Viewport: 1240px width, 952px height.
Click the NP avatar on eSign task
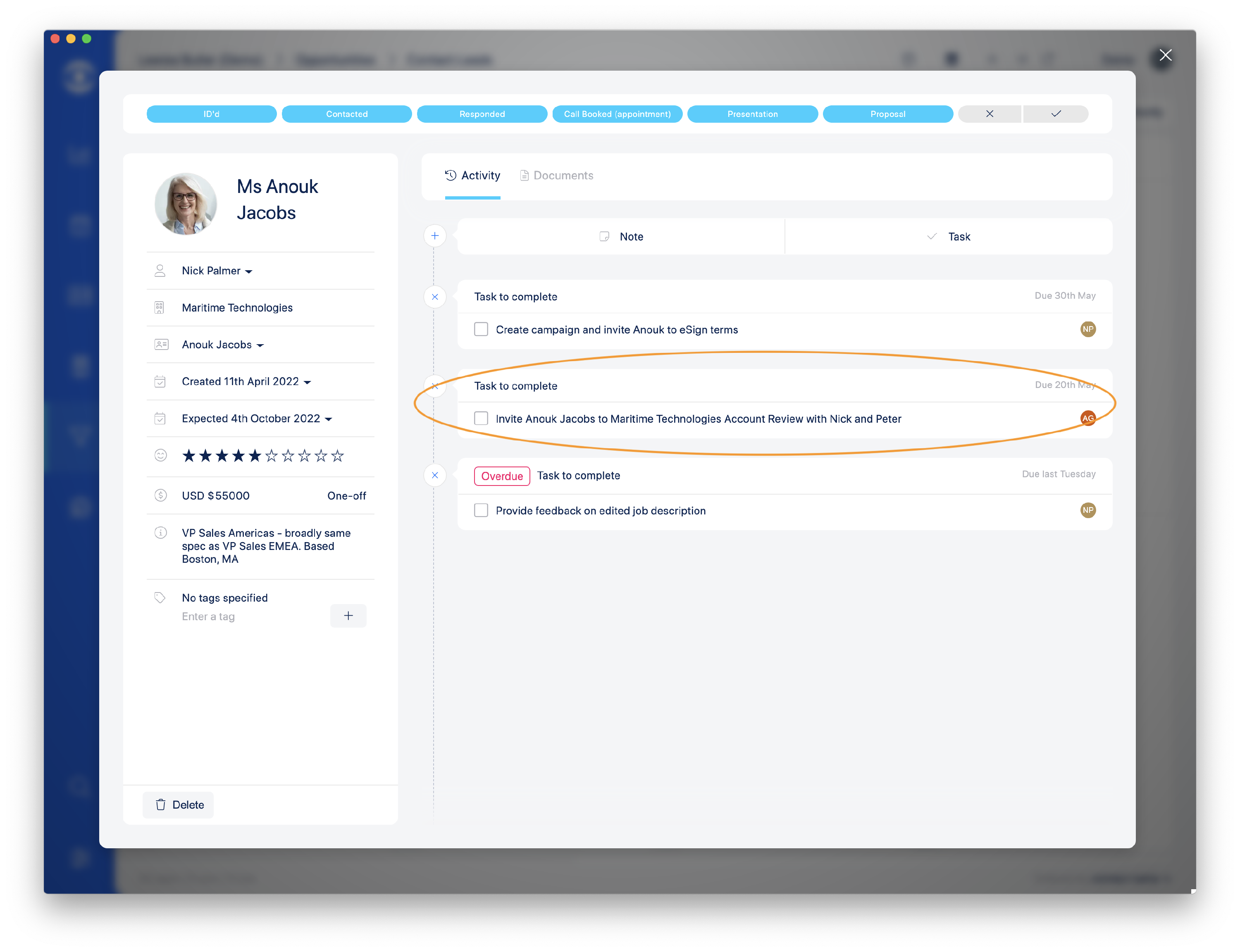tap(1087, 329)
